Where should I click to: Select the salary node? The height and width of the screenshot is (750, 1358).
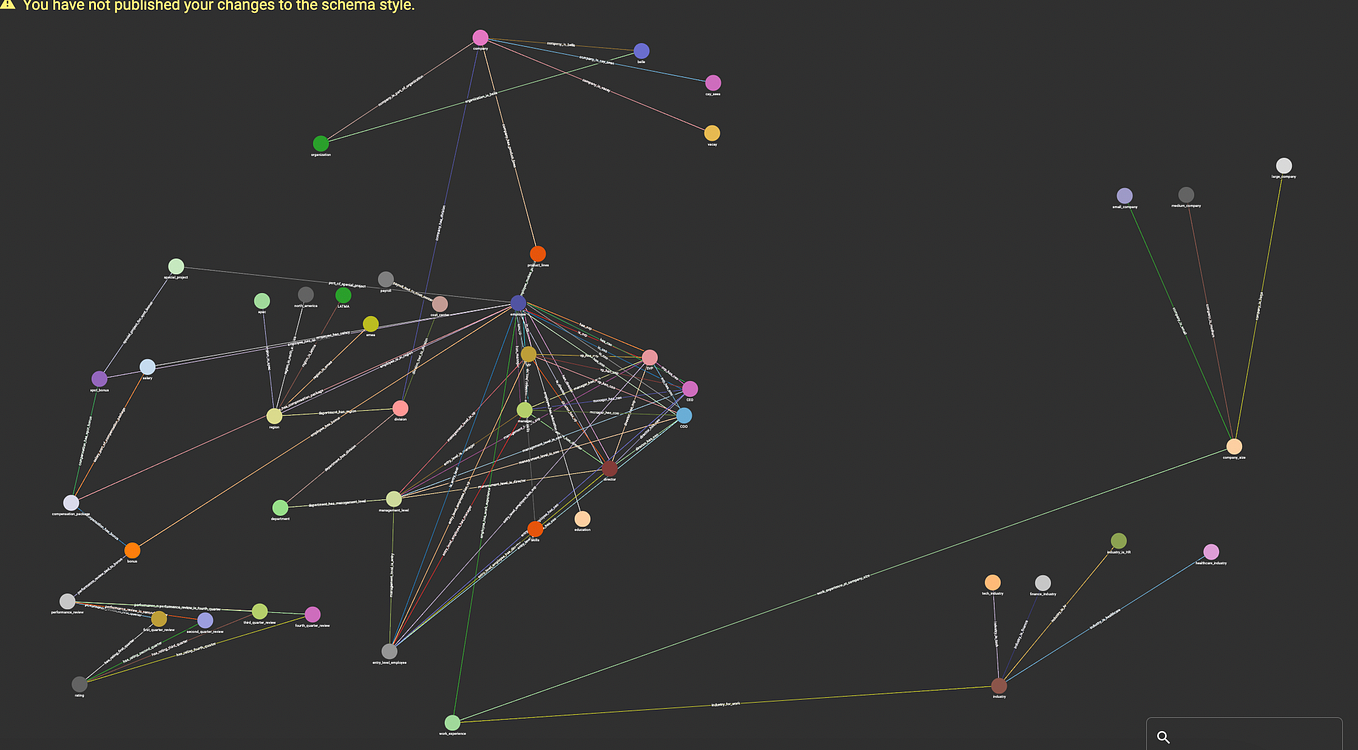pyautogui.click(x=150, y=366)
